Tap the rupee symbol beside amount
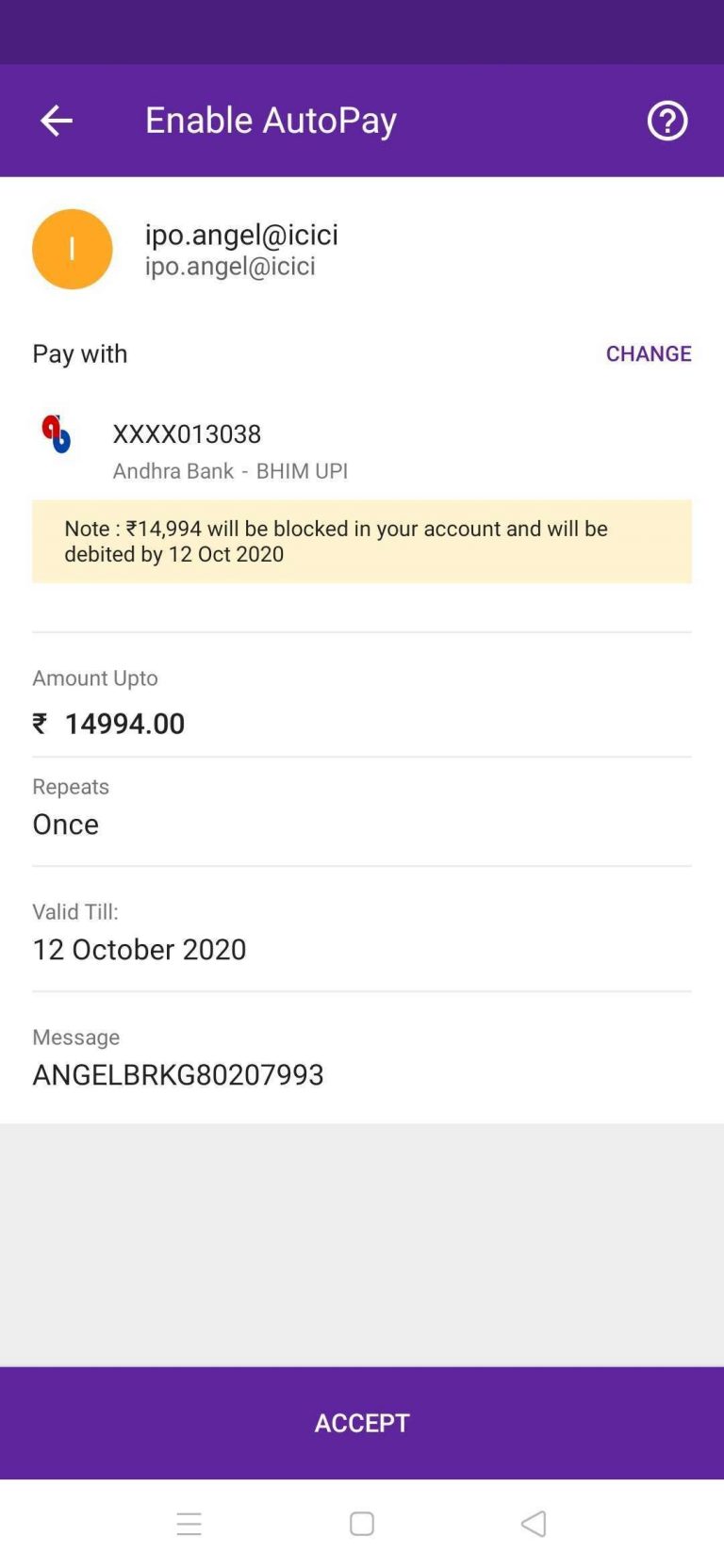This screenshot has width=724, height=1568. (40, 723)
